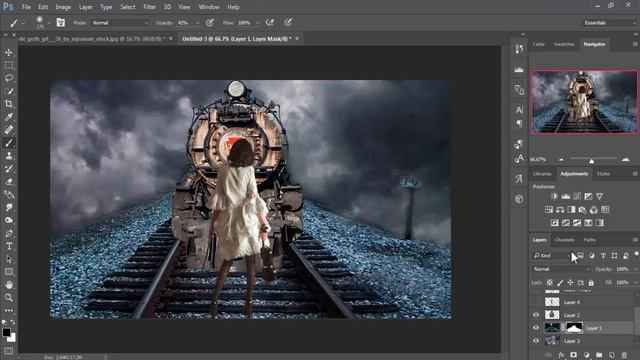This screenshot has height=360, width=640.
Task: Close the Untitled-3 document tab
Action: point(297,38)
